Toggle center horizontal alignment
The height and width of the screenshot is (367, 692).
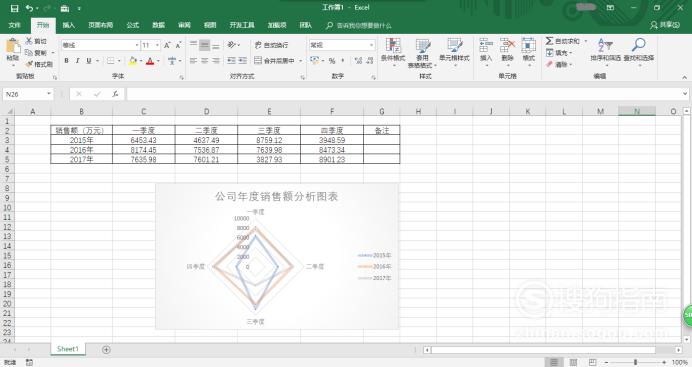click(204, 60)
